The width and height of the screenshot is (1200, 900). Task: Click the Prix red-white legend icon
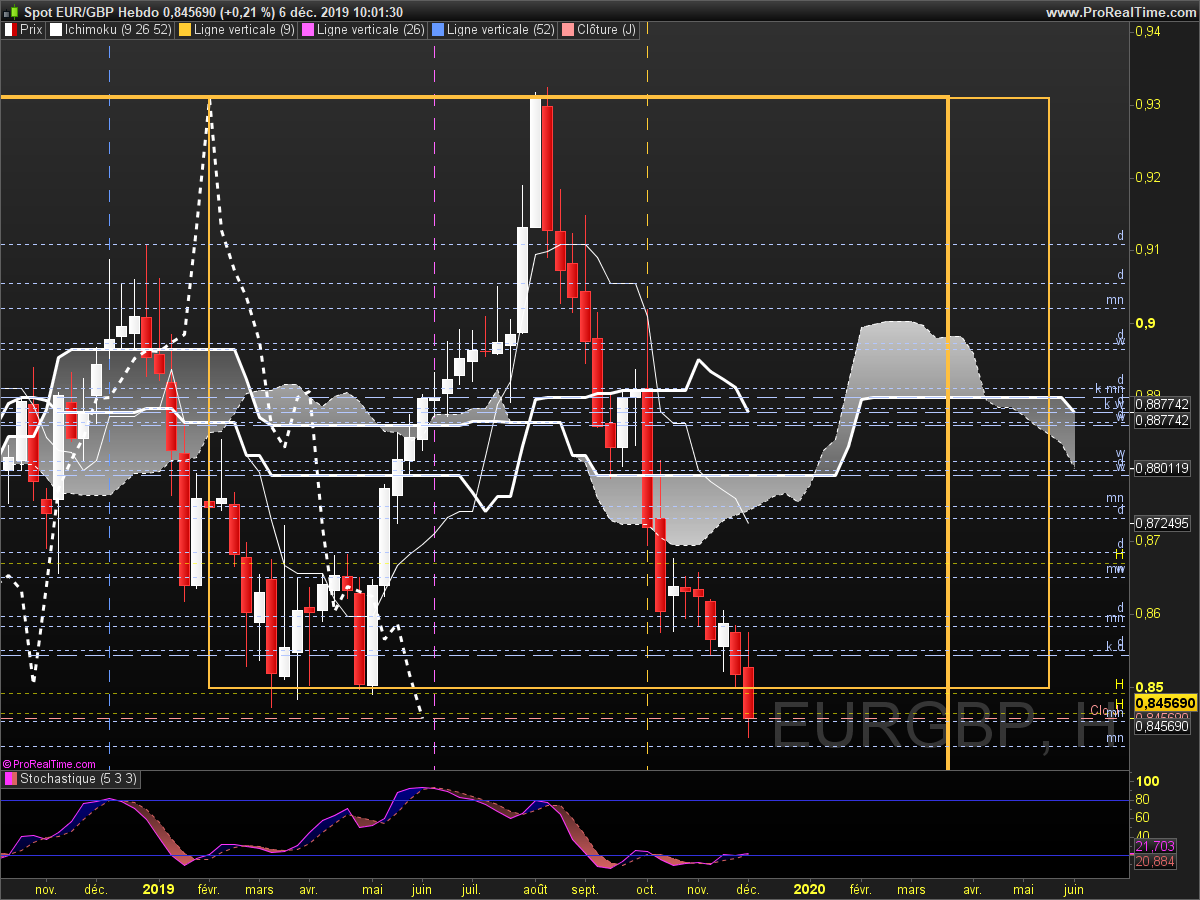10,30
